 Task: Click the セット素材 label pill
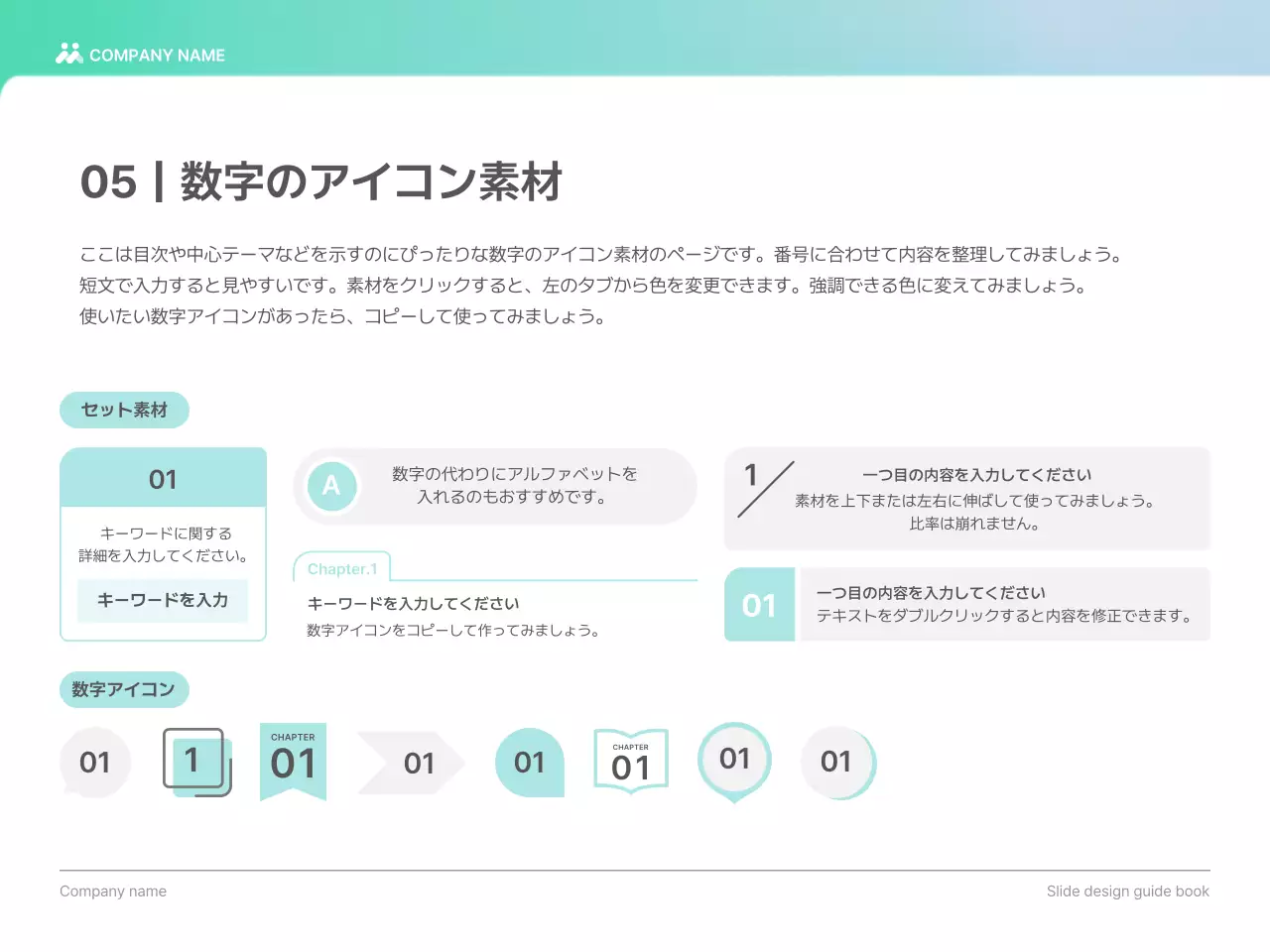point(124,410)
